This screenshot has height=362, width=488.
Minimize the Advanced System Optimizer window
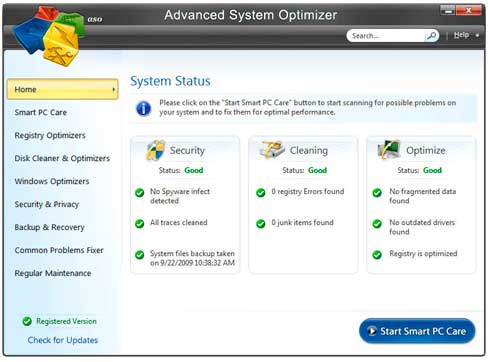click(x=448, y=11)
